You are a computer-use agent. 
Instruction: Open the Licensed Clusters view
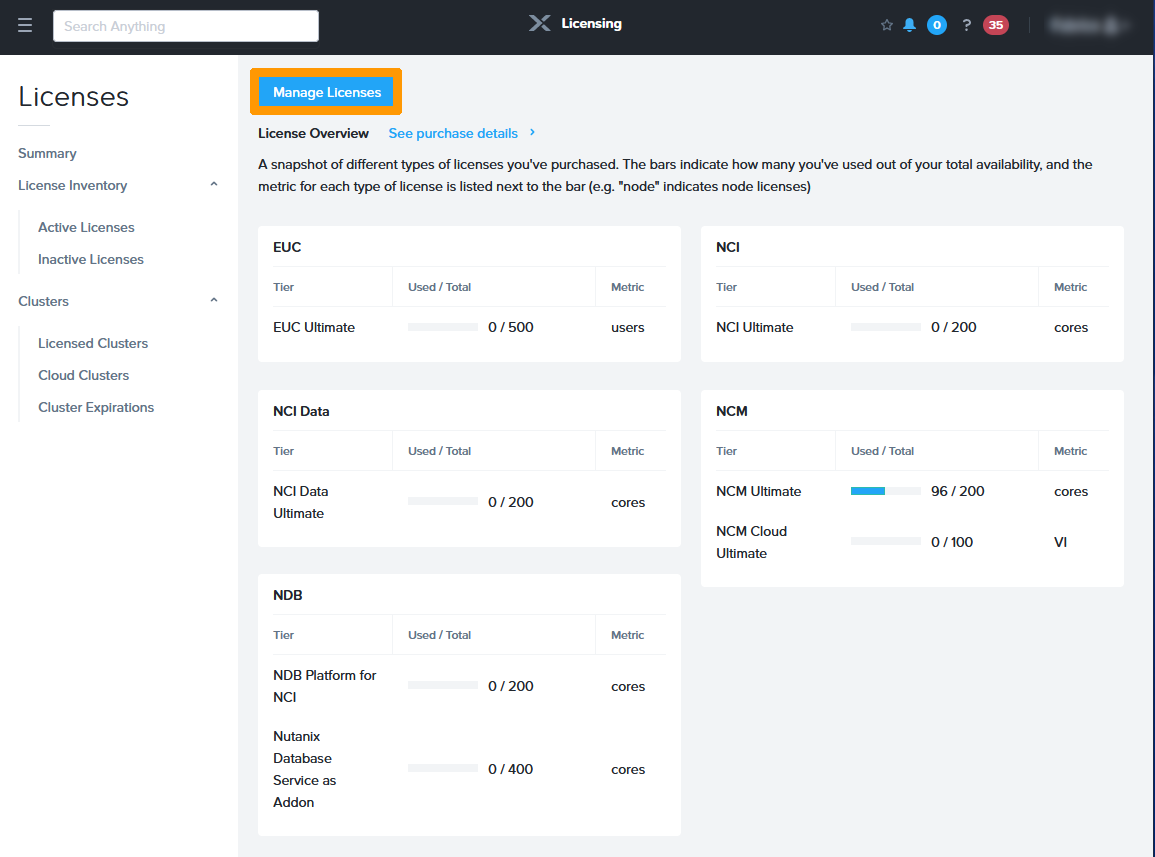coord(92,343)
